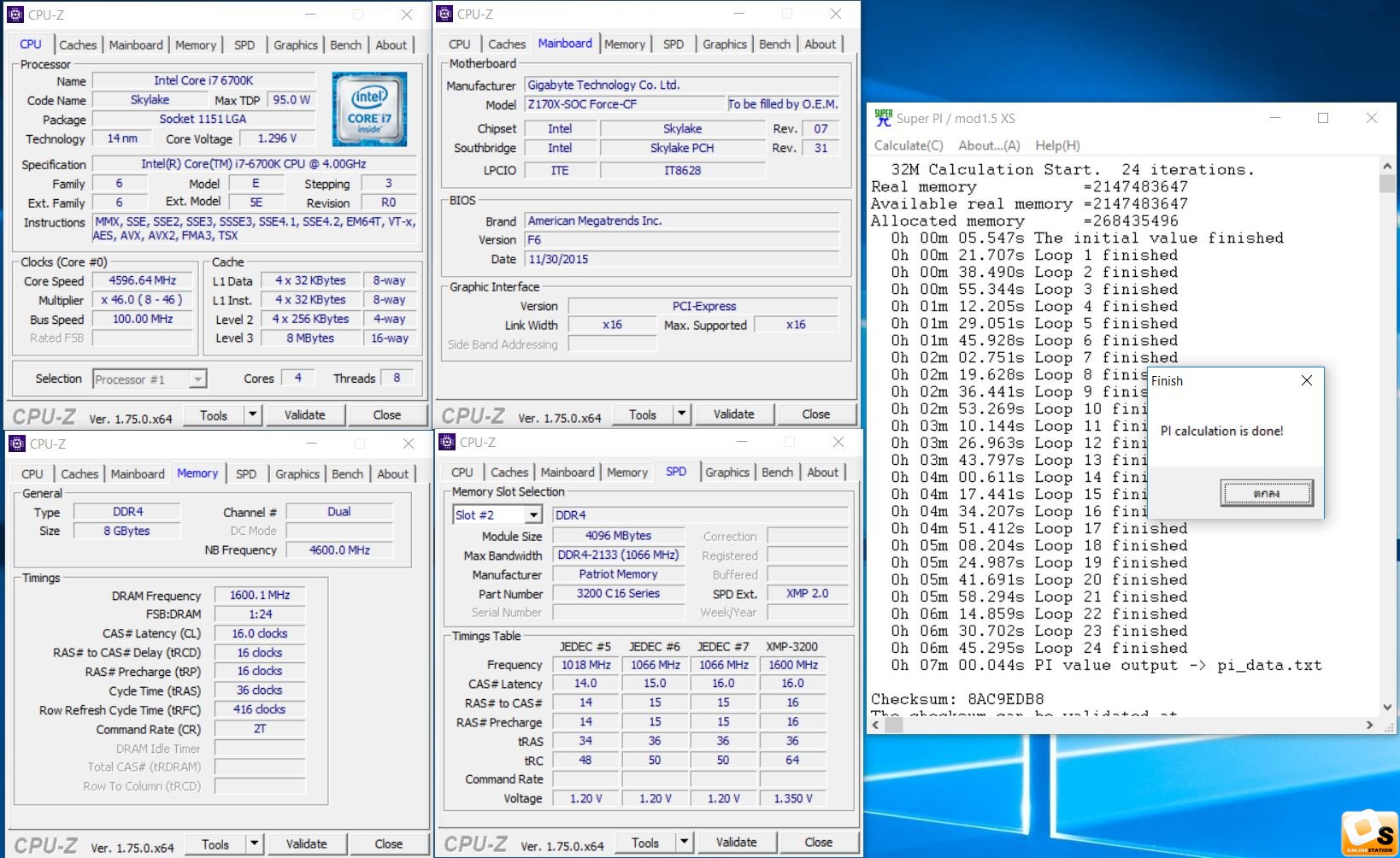Switch to Caches tab in CPU window
1400x858 pixels.
pyautogui.click(x=78, y=44)
